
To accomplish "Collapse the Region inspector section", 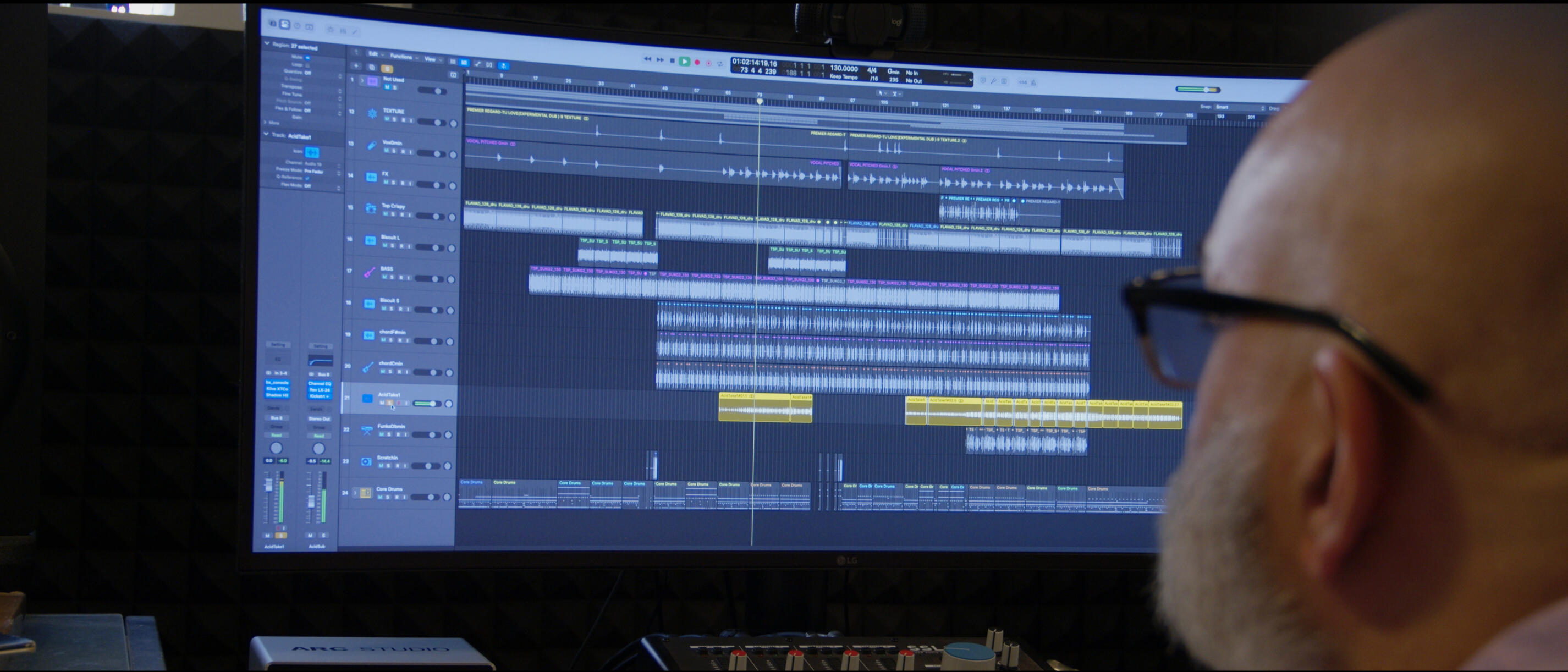I will (267, 44).
